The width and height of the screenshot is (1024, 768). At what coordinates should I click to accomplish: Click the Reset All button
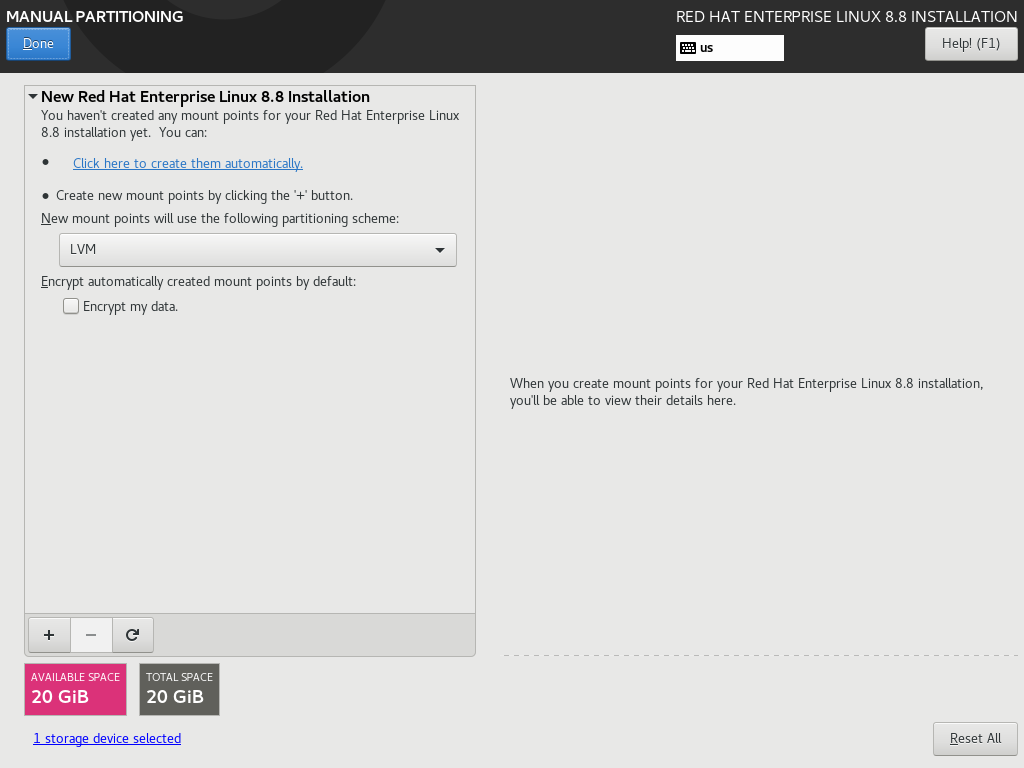point(975,739)
